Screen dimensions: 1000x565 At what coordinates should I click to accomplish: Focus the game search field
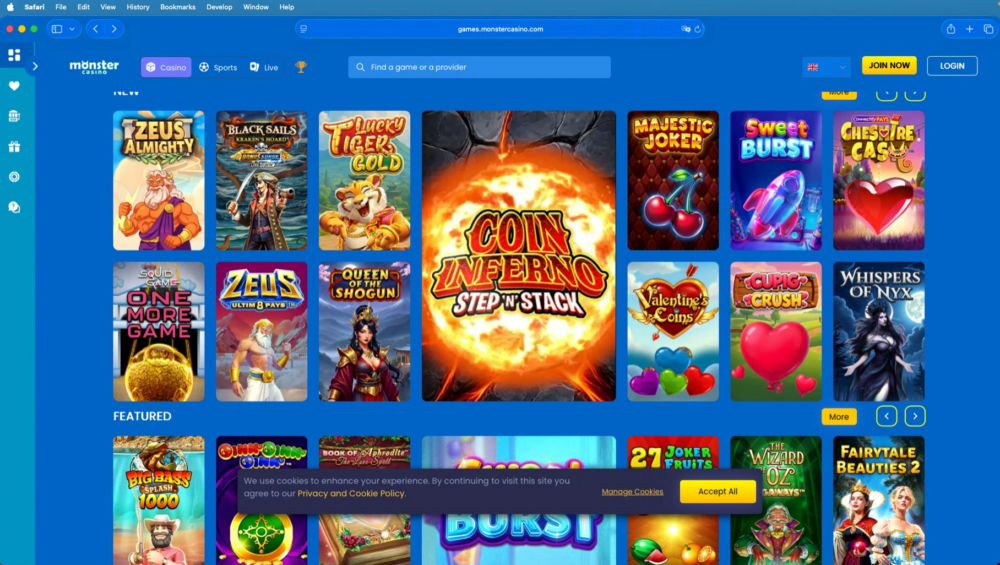pos(479,67)
